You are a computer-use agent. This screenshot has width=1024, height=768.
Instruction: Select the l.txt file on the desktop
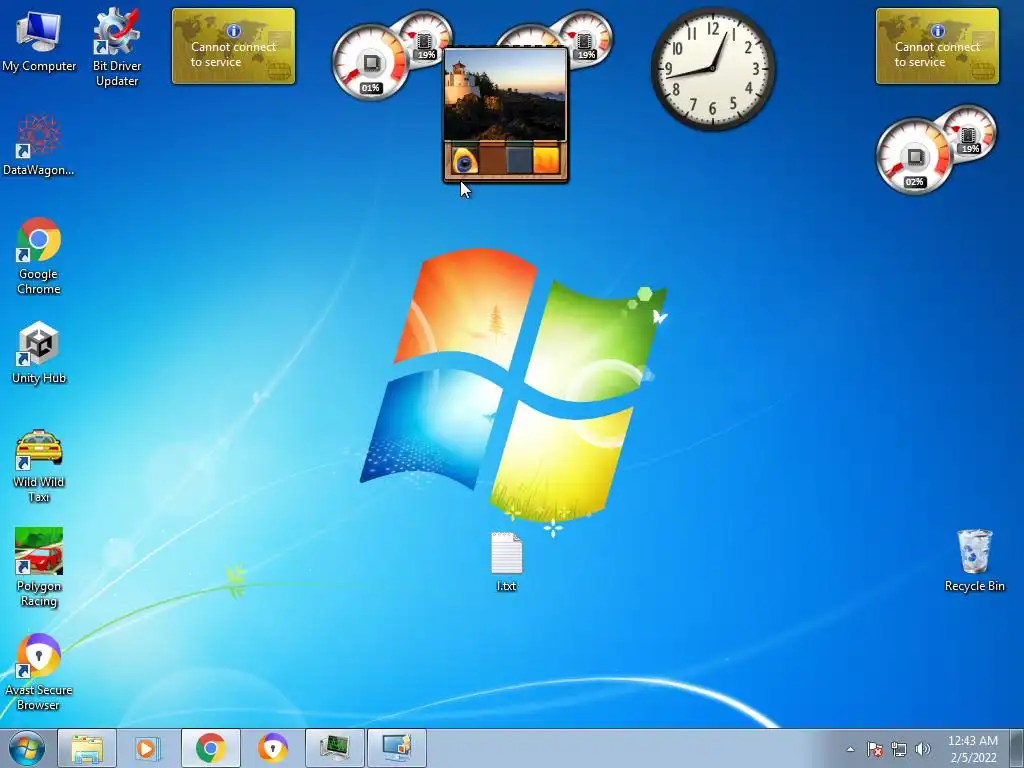point(506,562)
